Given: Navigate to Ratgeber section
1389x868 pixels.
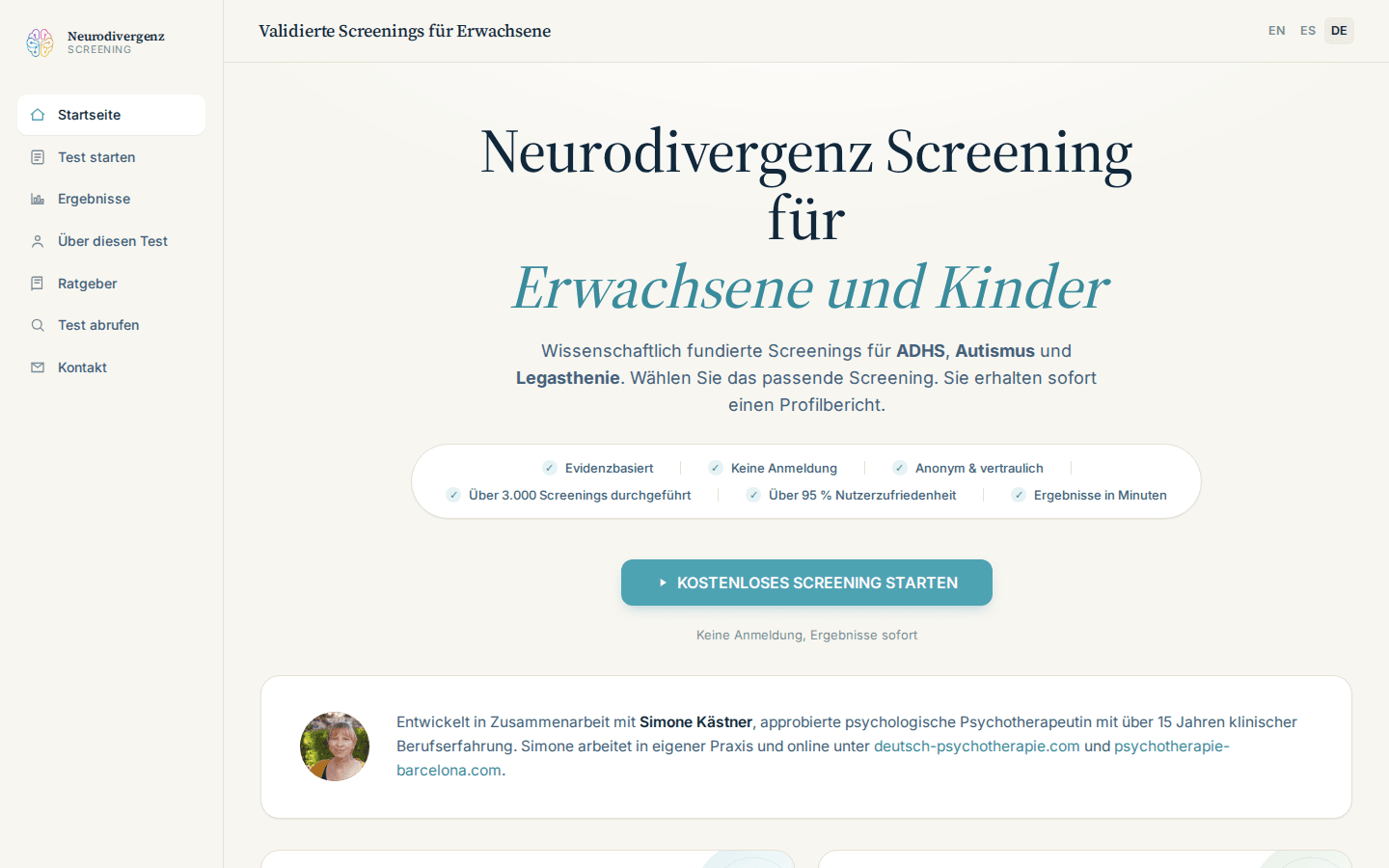Looking at the screenshot, I should pos(111,284).
